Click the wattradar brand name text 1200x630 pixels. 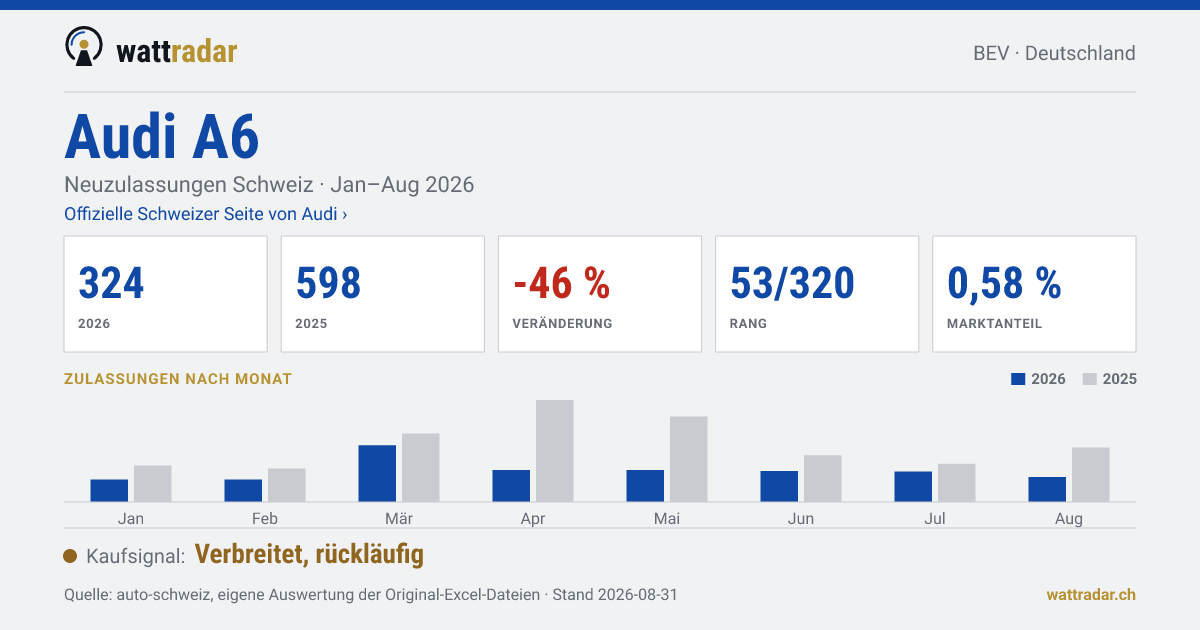pos(177,51)
